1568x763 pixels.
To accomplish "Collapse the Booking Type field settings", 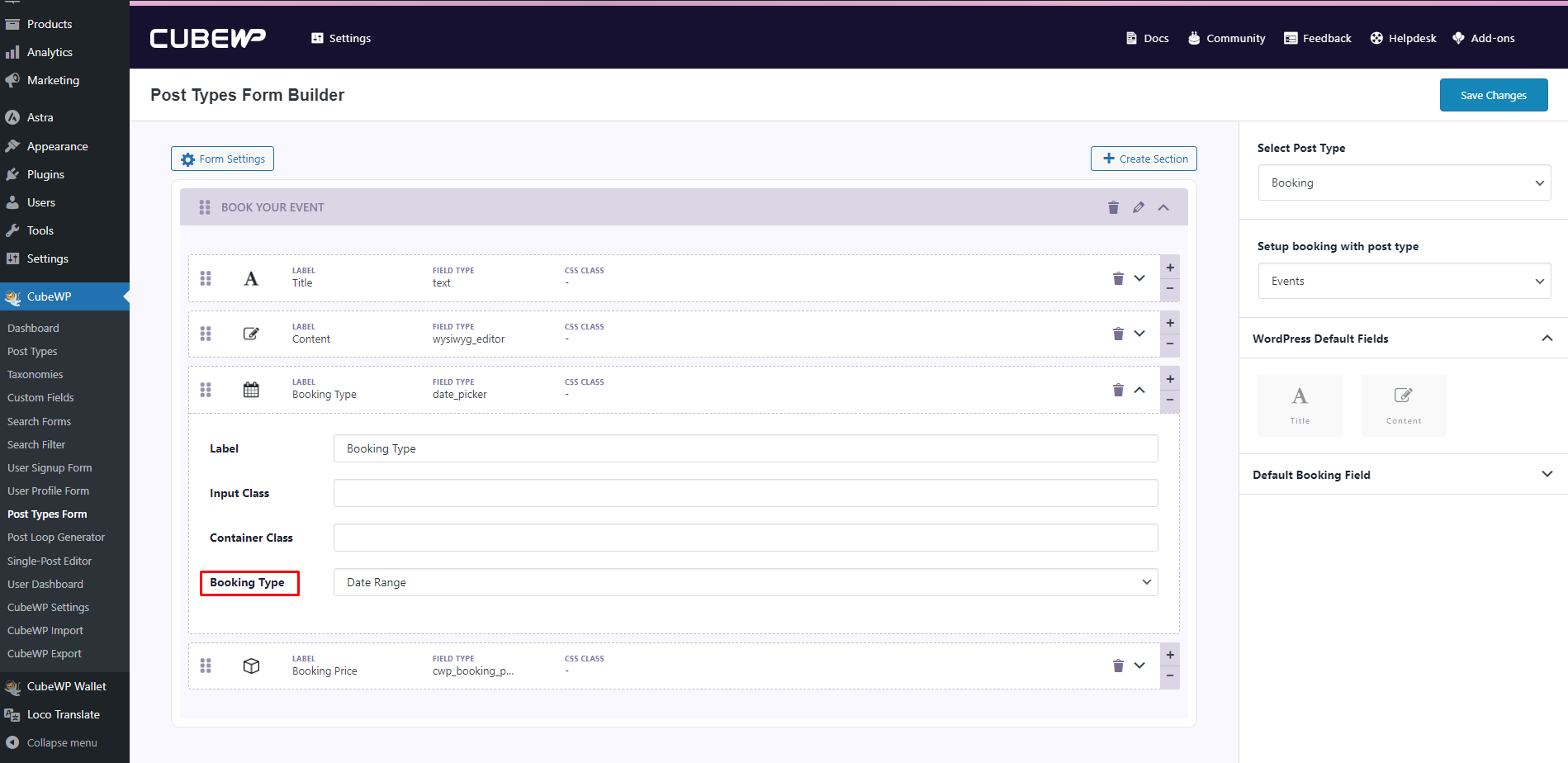I will click(x=1139, y=390).
